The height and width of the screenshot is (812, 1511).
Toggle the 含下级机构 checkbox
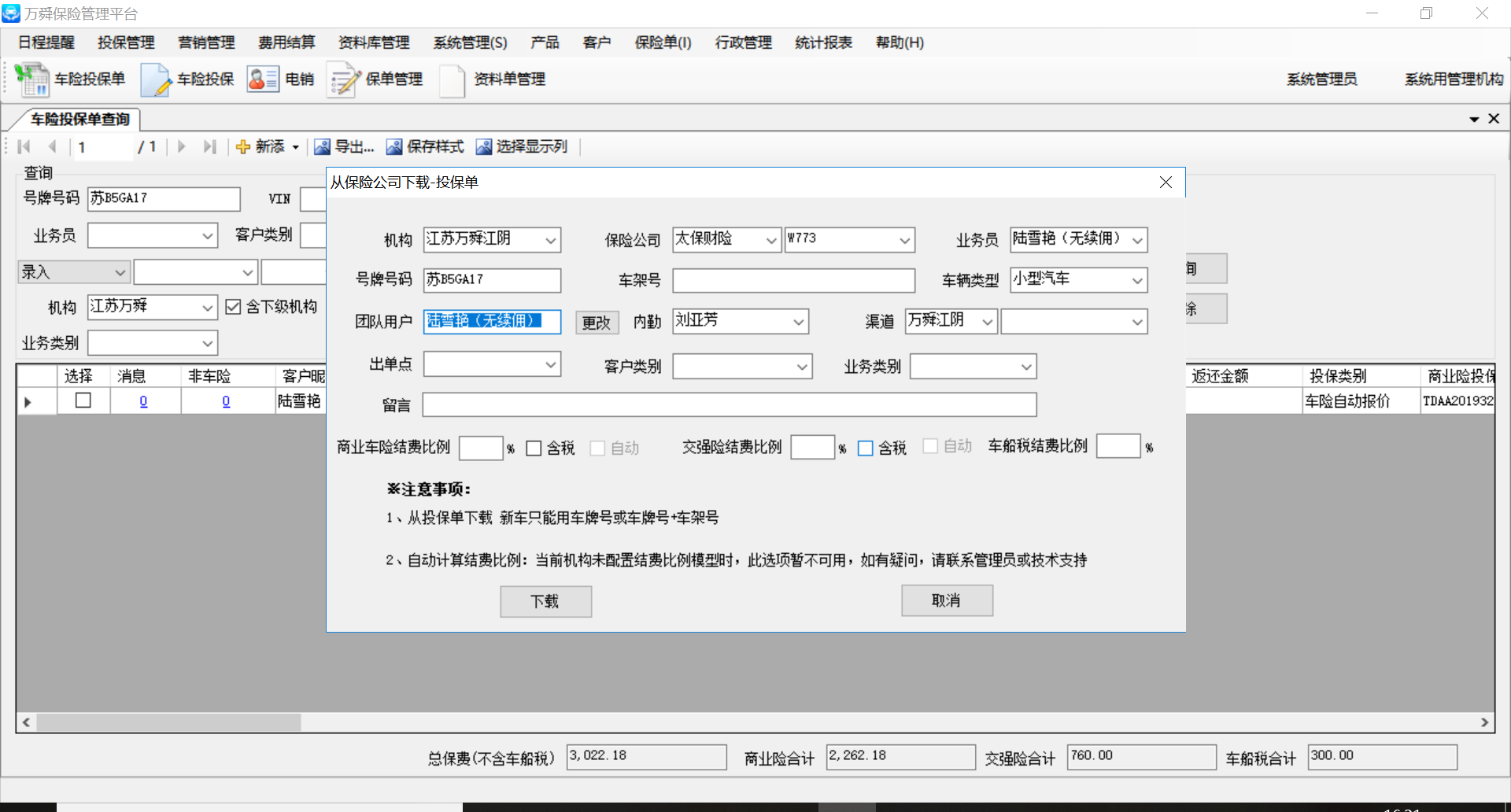coord(233,307)
